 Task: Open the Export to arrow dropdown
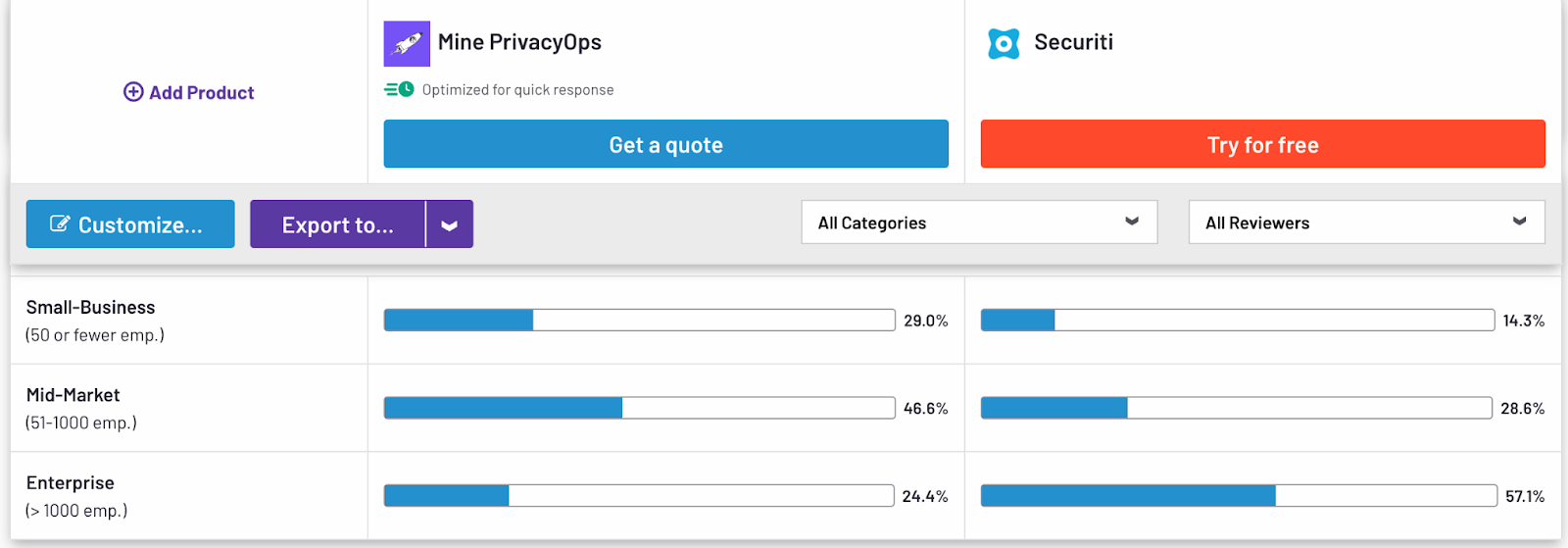tap(450, 224)
